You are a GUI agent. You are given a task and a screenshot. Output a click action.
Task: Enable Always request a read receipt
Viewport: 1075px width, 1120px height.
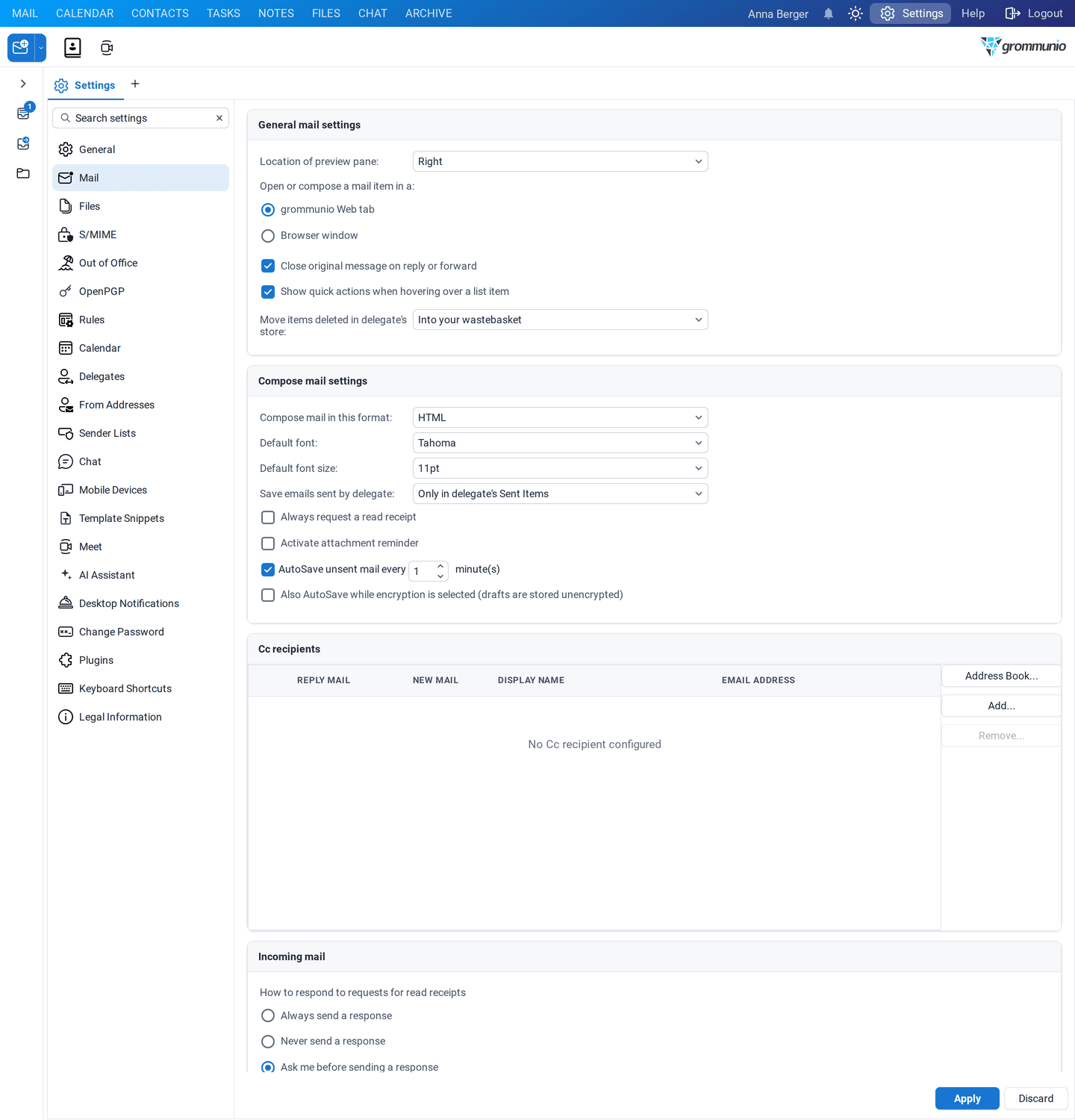(x=268, y=517)
